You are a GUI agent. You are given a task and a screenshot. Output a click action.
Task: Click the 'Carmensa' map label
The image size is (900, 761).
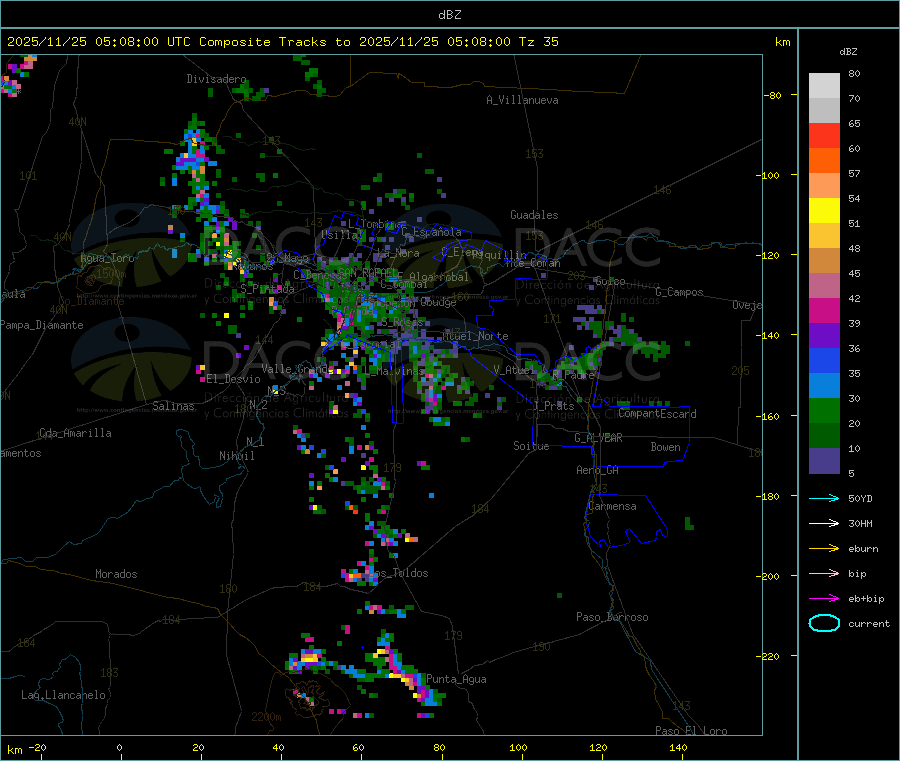point(612,506)
